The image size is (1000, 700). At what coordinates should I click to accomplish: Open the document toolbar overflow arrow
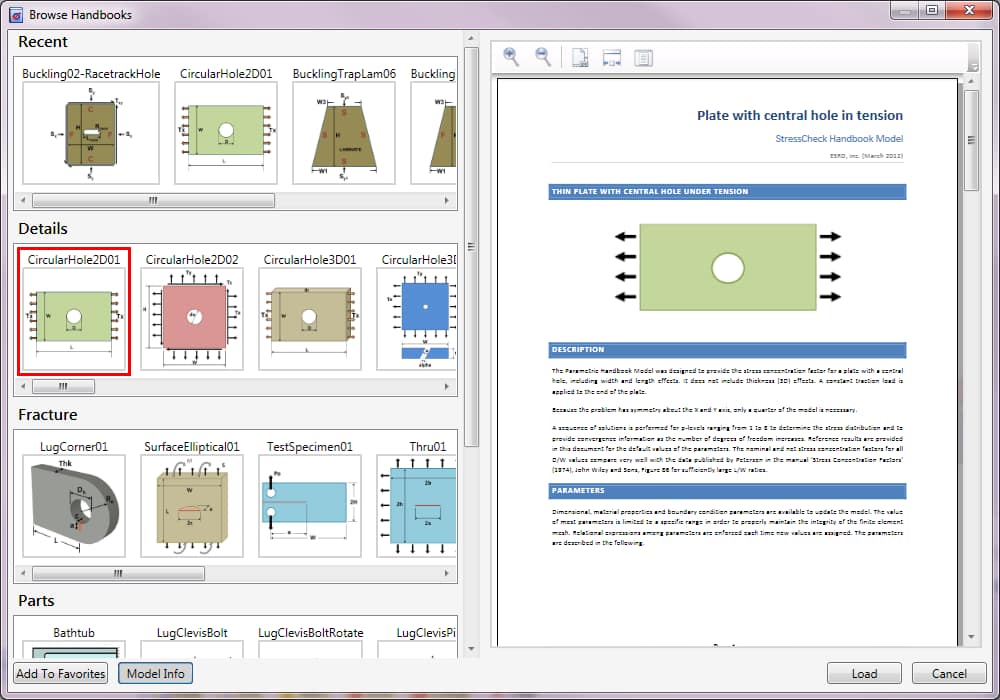971,65
